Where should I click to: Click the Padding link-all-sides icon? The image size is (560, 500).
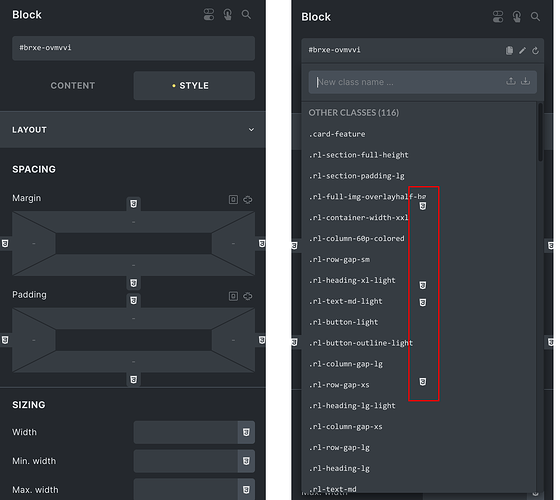click(x=248, y=296)
